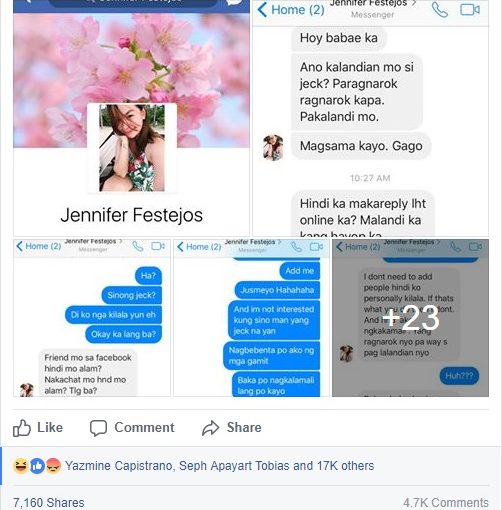Click the laughing reaction emoji
The height and width of the screenshot is (510, 502).
point(20,466)
